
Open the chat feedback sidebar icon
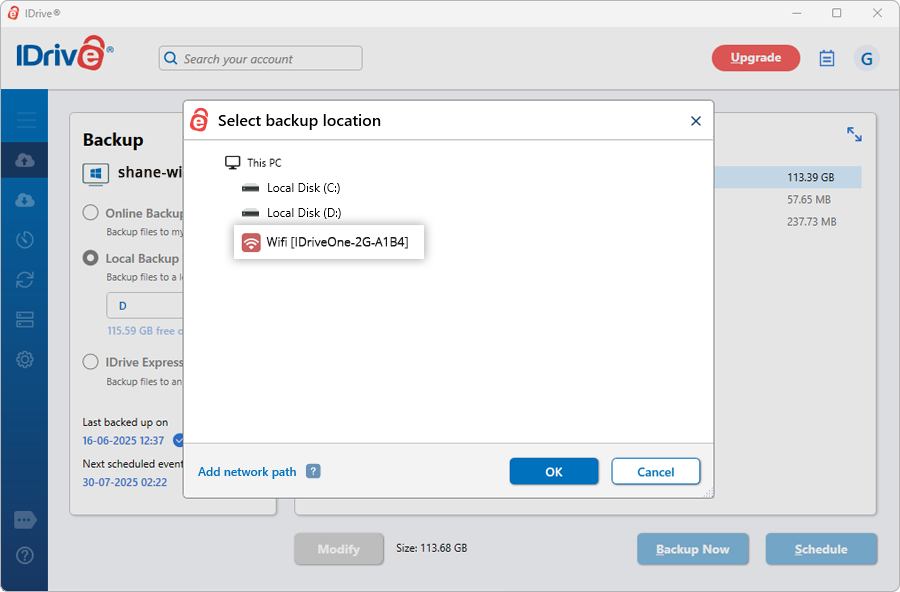25,520
